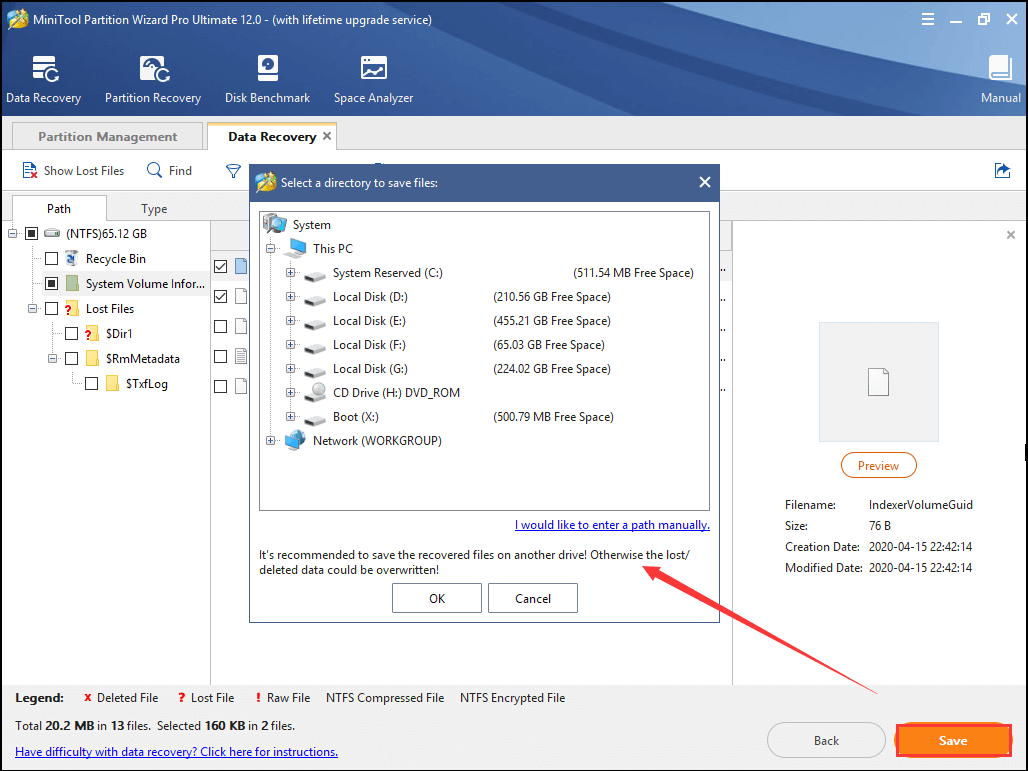Screen dimensions: 1028x771
Task: Collapse the This PC node
Action: [271, 249]
